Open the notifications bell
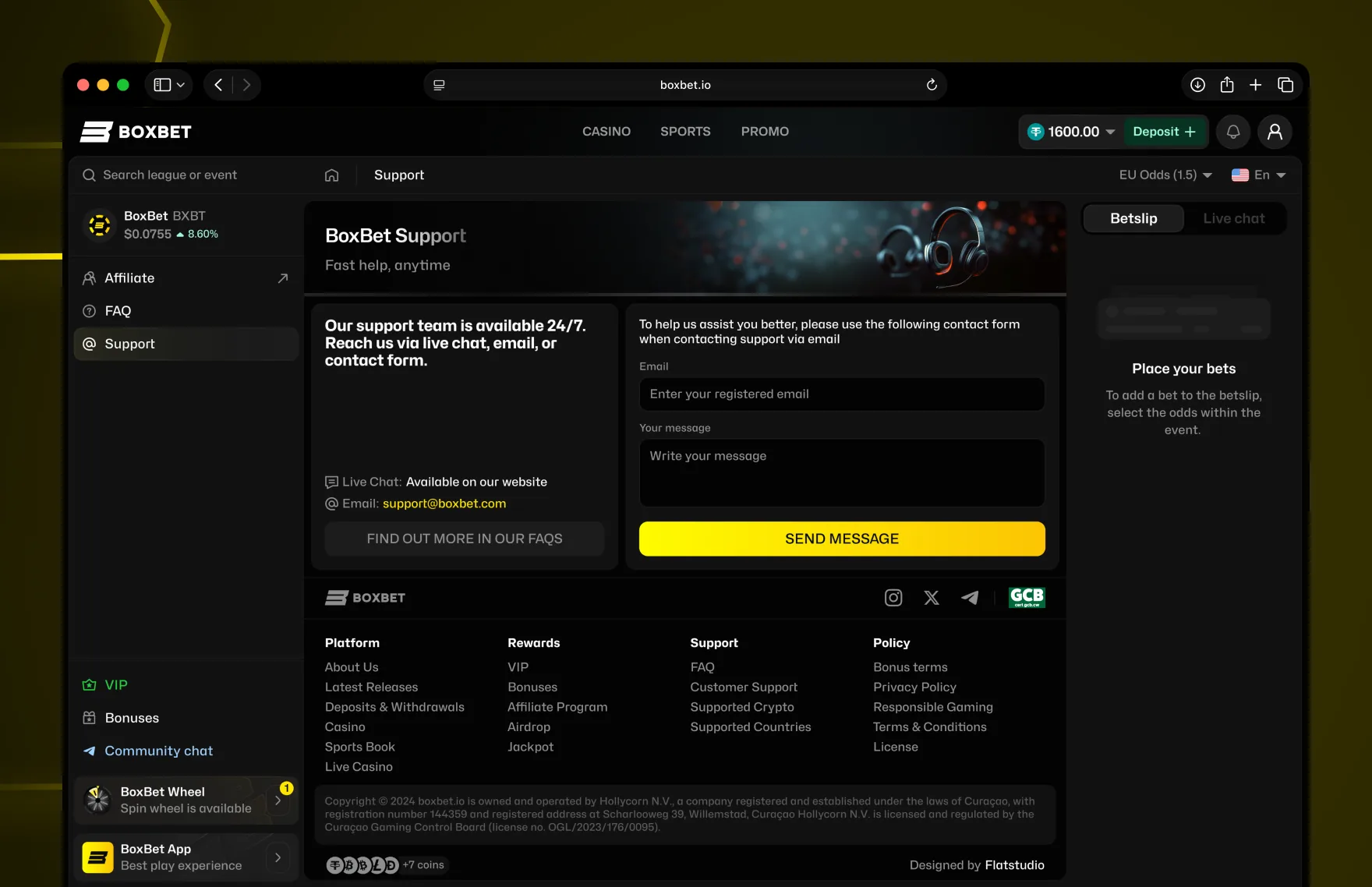Viewport: 1372px width, 887px height. pyautogui.click(x=1233, y=132)
